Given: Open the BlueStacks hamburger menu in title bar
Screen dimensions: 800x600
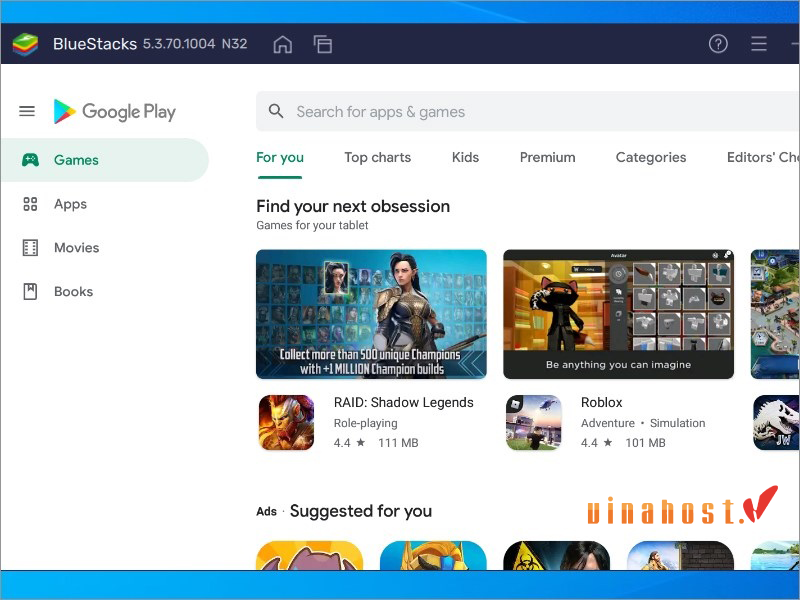Looking at the screenshot, I should (x=759, y=44).
